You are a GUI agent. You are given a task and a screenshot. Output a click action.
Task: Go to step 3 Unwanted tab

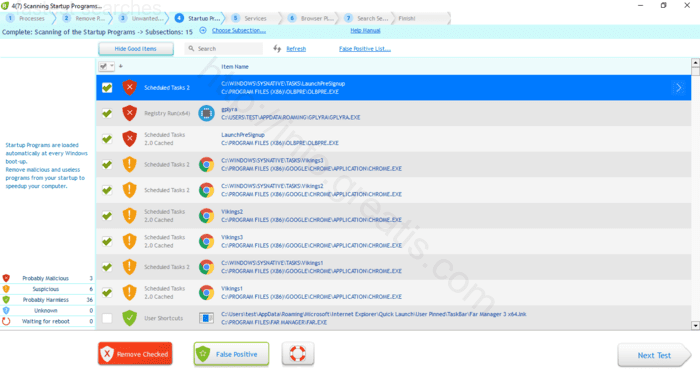coord(142,18)
